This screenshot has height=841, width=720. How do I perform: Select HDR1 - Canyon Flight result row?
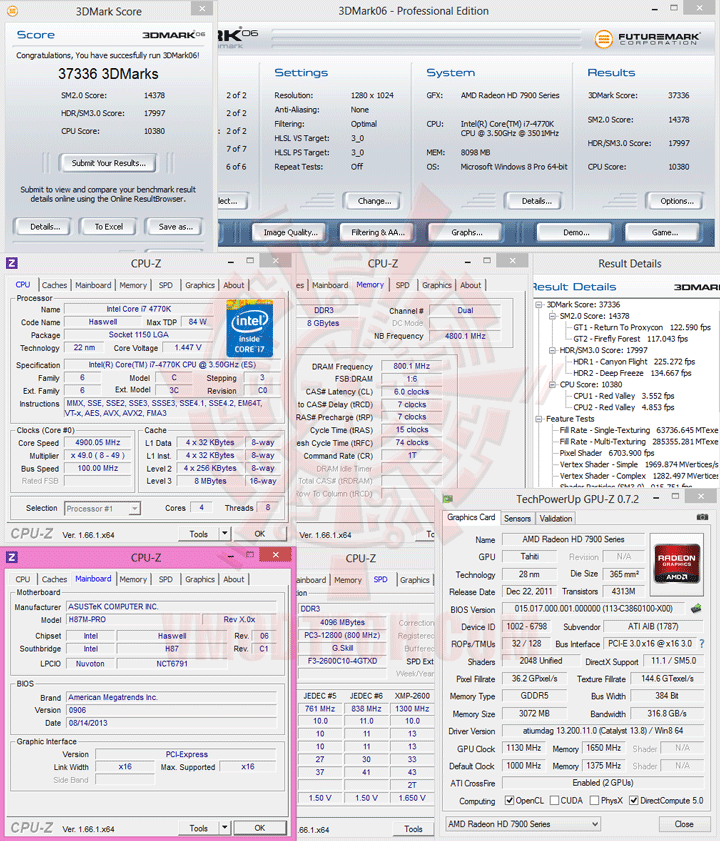tap(634, 362)
